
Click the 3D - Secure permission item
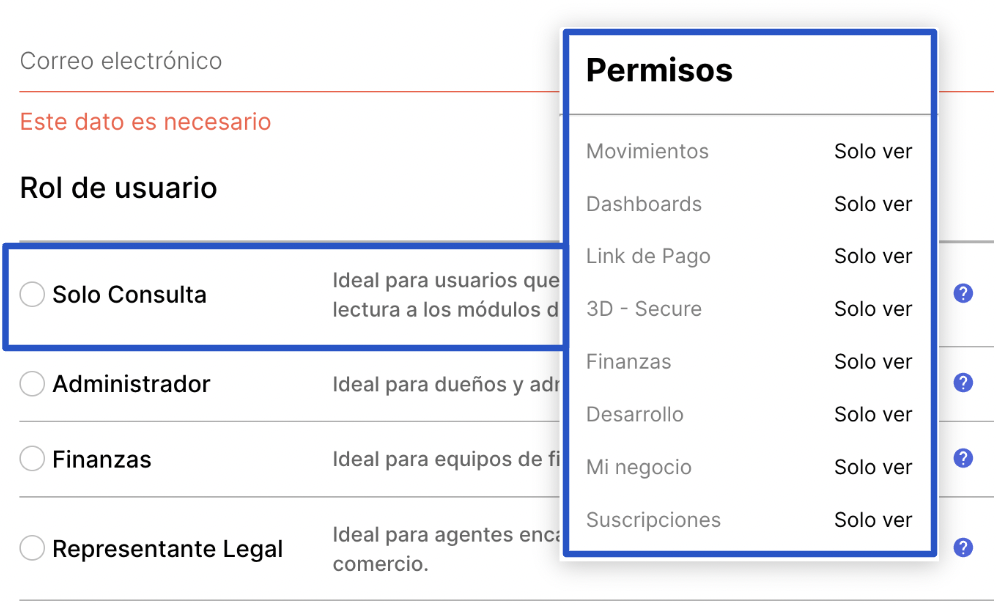click(x=748, y=309)
